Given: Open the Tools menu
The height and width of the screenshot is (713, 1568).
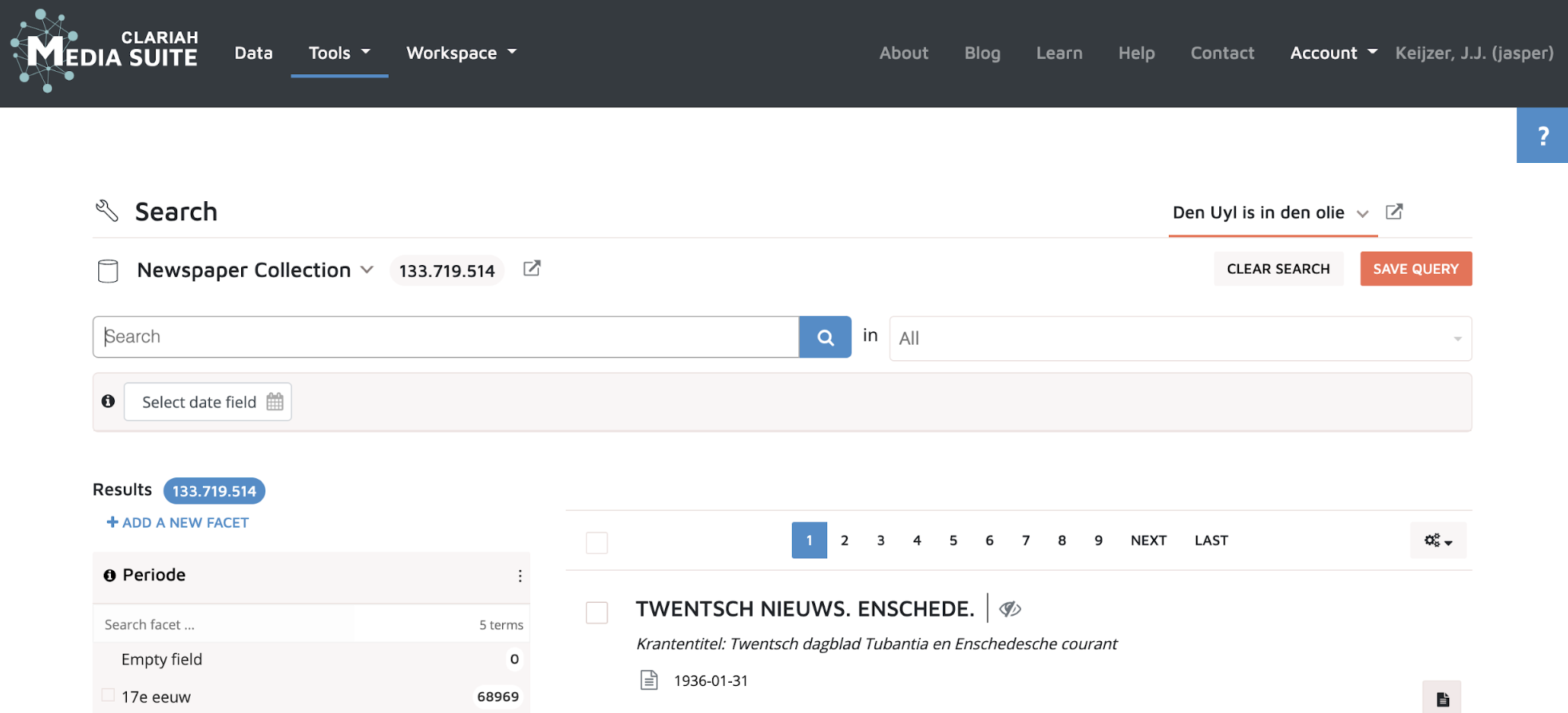Looking at the screenshot, I should (x=339, y=53).
